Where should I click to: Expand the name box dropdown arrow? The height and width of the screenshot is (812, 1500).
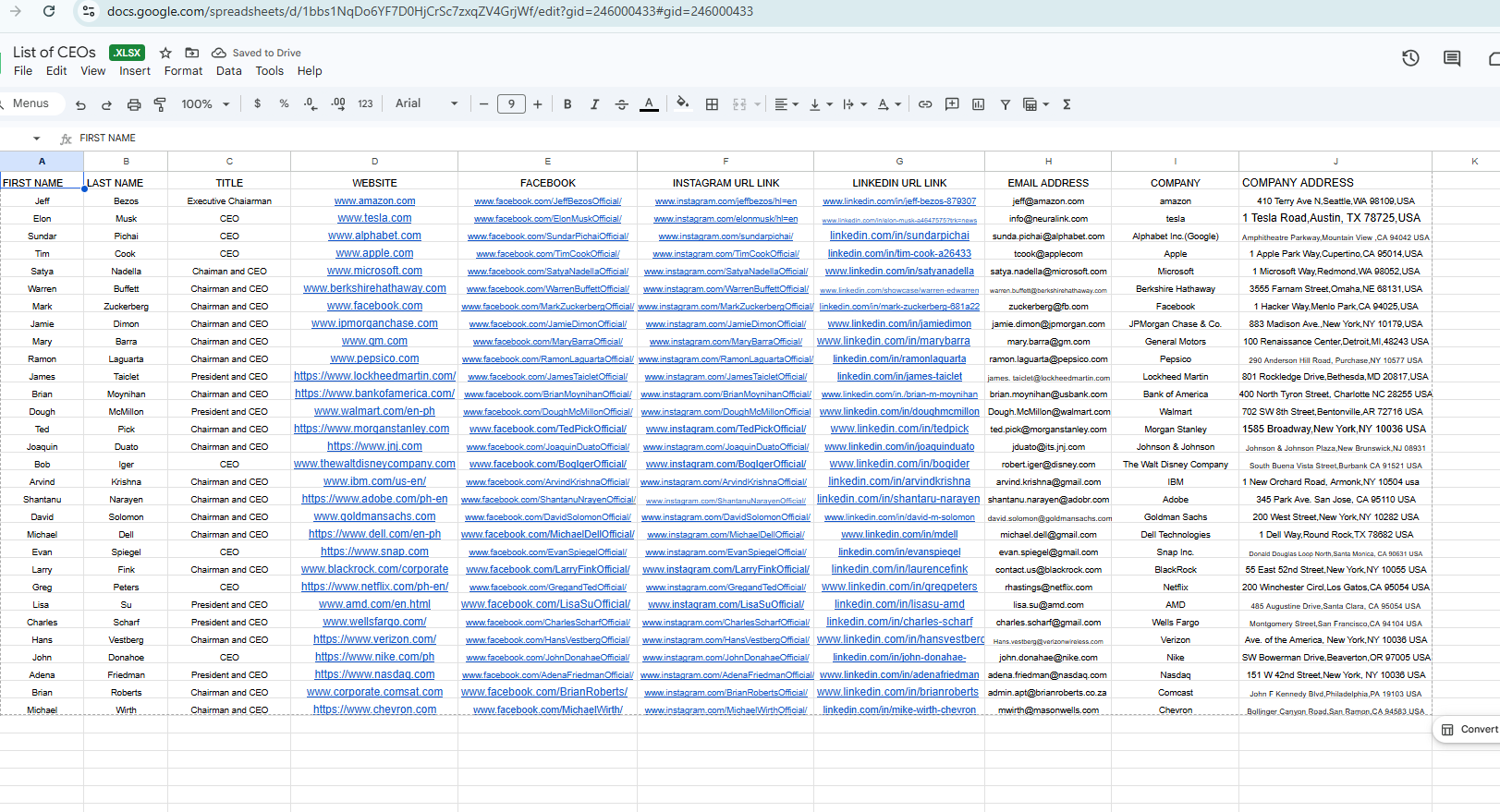tap(37, 139)
